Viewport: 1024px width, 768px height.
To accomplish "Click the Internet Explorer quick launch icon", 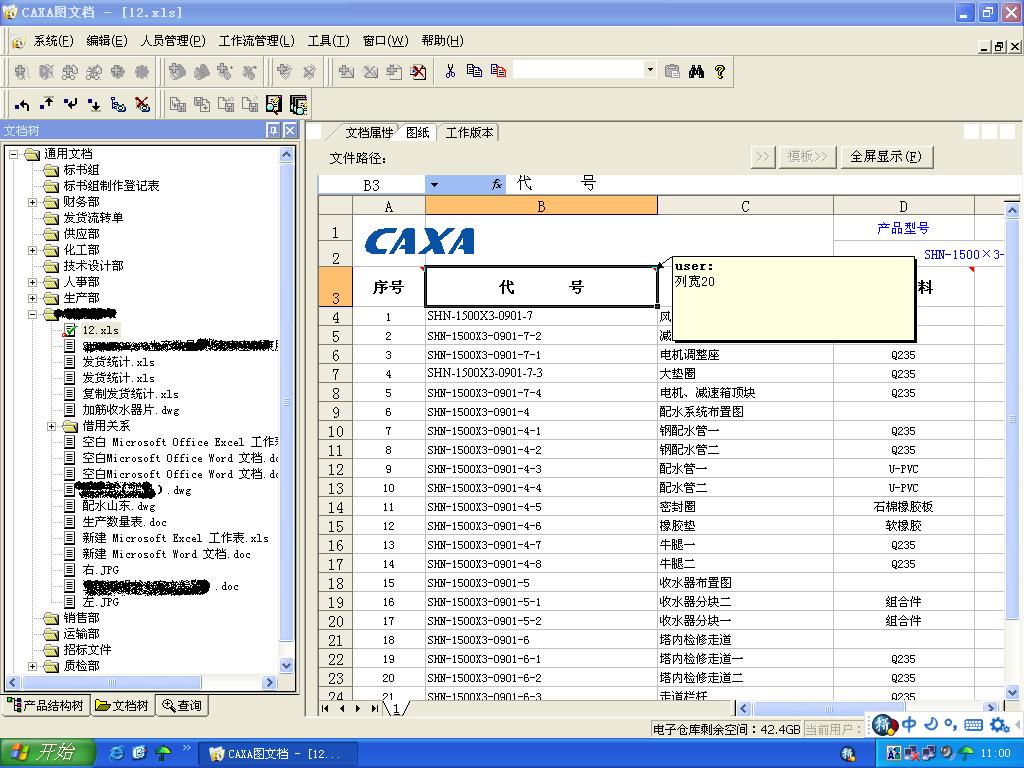I will [x=117, y=753].
